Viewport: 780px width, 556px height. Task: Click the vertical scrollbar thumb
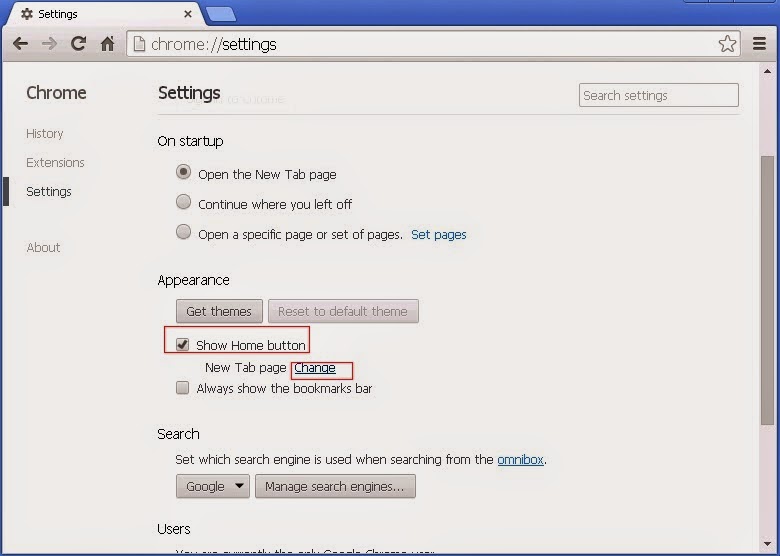pyautogui.click(x=767, y=290)
